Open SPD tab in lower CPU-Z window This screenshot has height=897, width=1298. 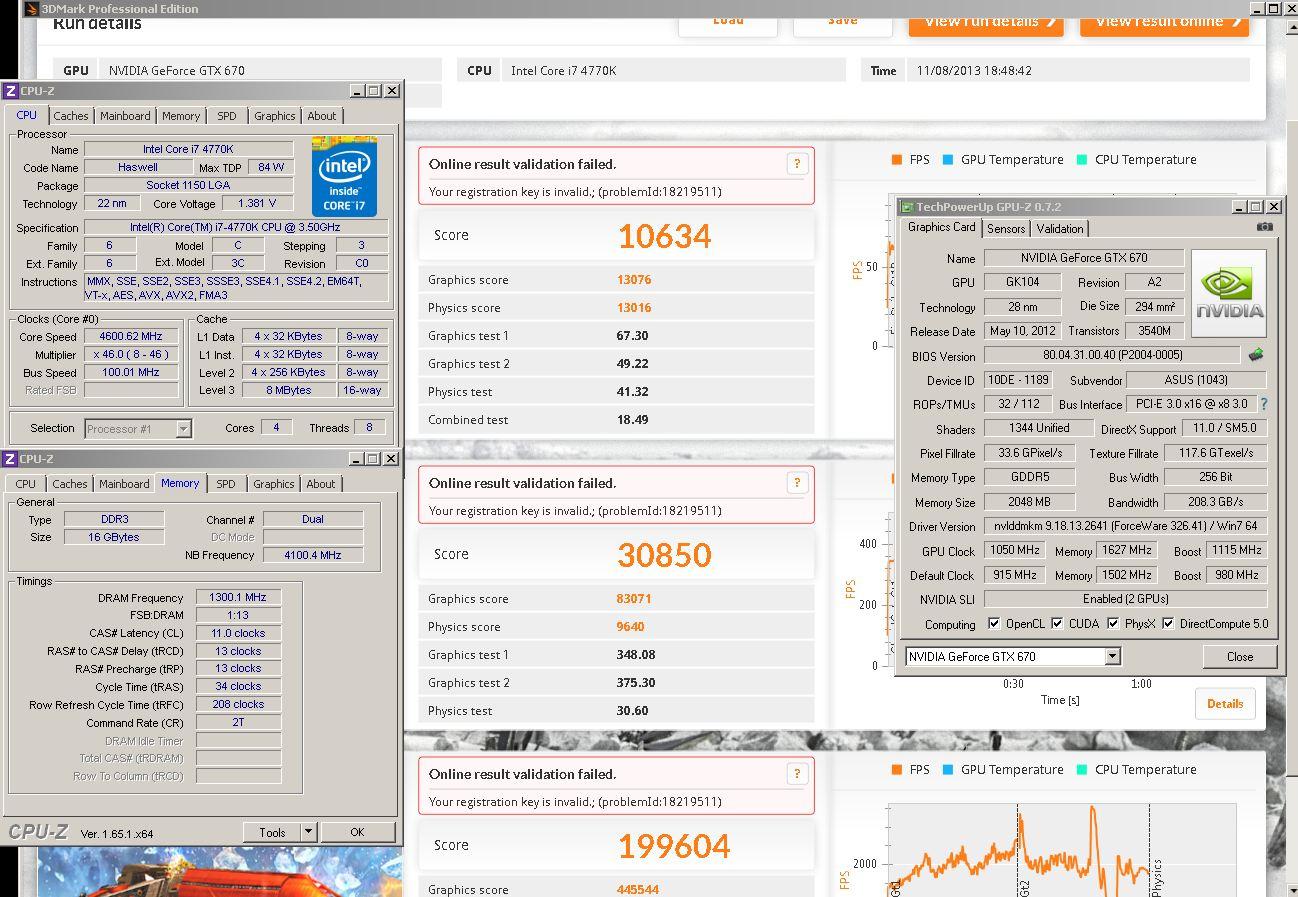[226, 484]
